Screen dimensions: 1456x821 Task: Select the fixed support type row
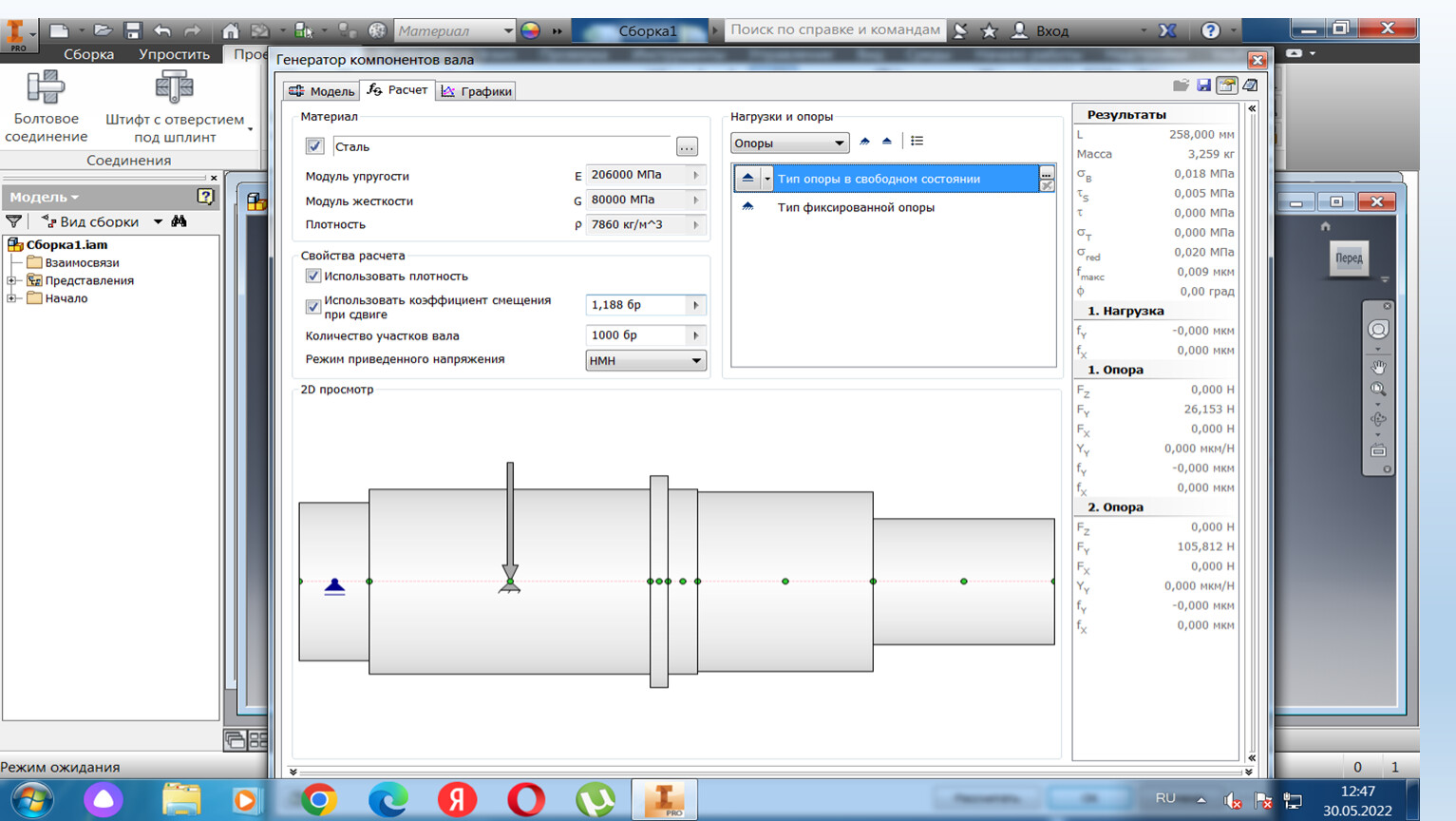[893, 207]
